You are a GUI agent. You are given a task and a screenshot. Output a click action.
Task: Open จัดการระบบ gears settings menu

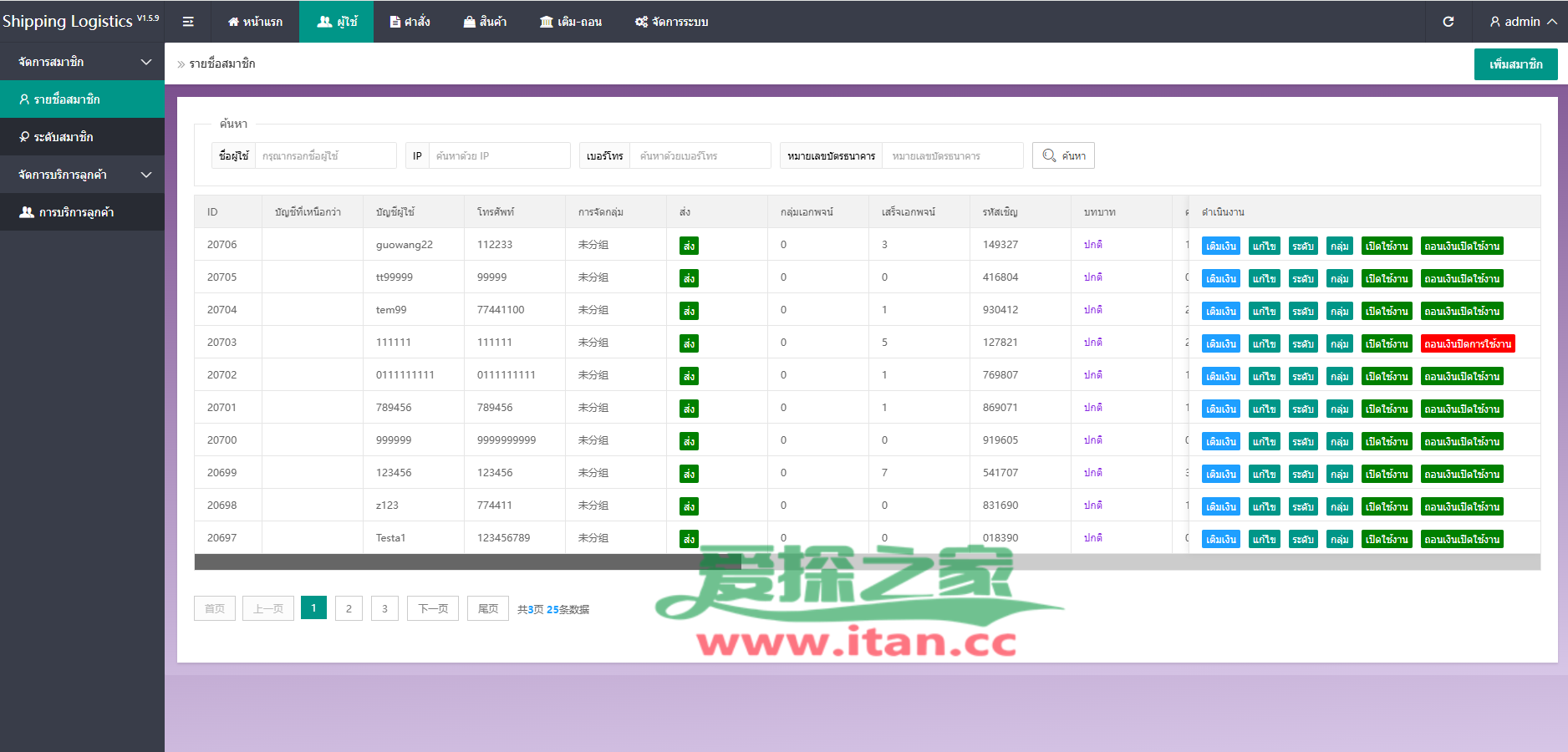(x=671, y=22)
